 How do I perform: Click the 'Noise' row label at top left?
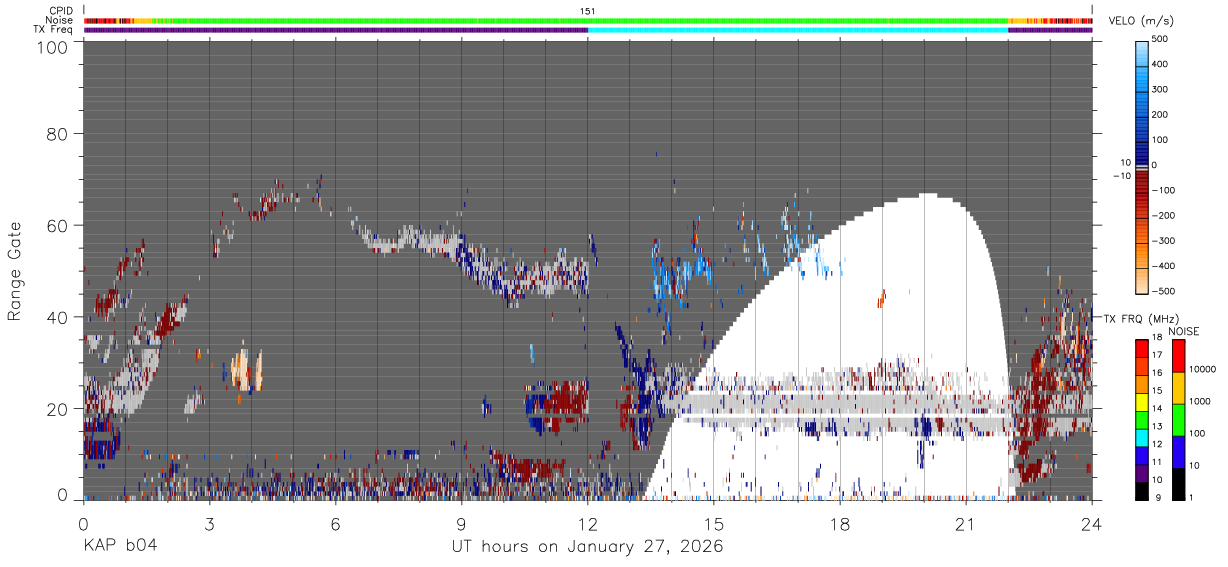click(60, 20)
